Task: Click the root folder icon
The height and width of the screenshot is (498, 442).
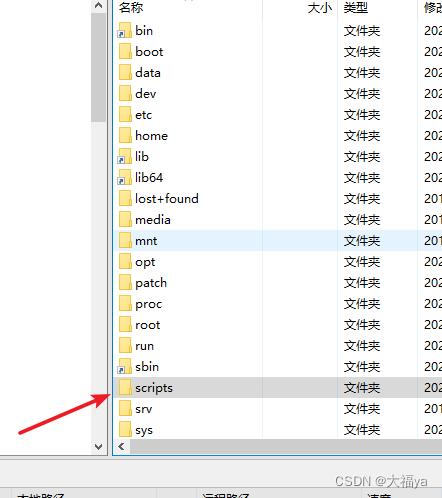Action: coord(125,324)
